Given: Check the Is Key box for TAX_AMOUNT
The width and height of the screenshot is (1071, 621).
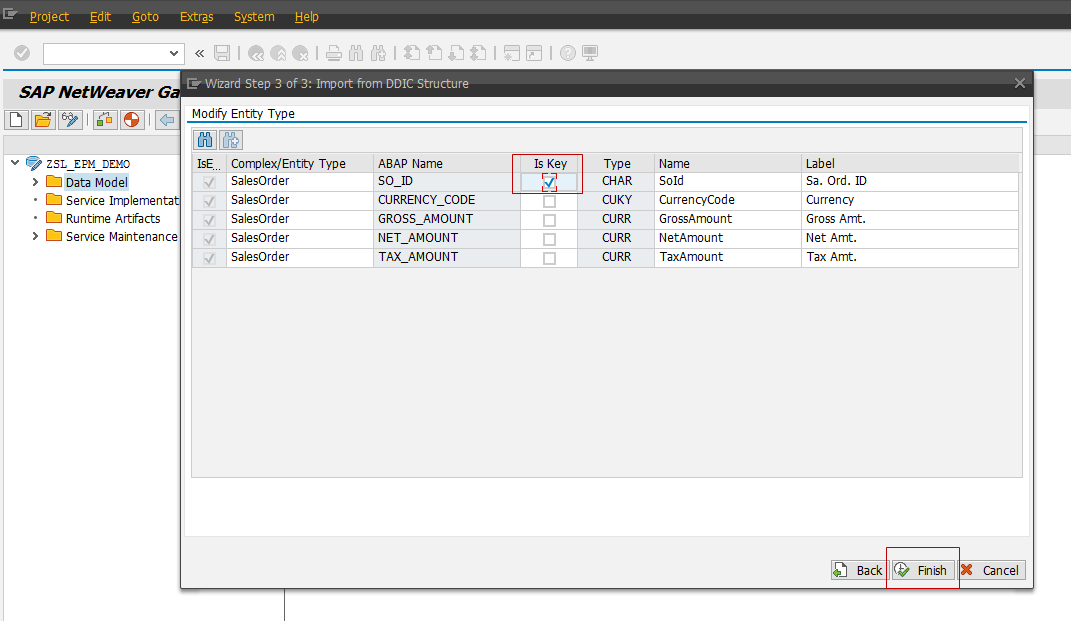Looking at the screenshot, I should click(x=548, y=257).
